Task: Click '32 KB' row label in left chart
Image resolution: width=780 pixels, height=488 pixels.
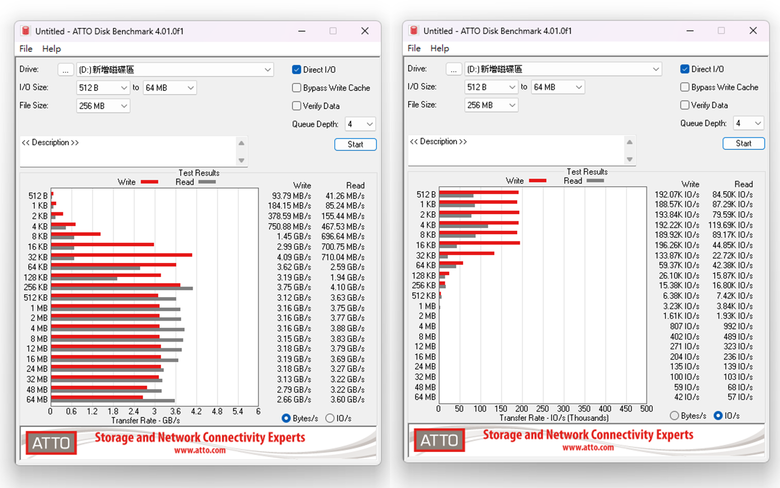Action: [x=38, y=257]
